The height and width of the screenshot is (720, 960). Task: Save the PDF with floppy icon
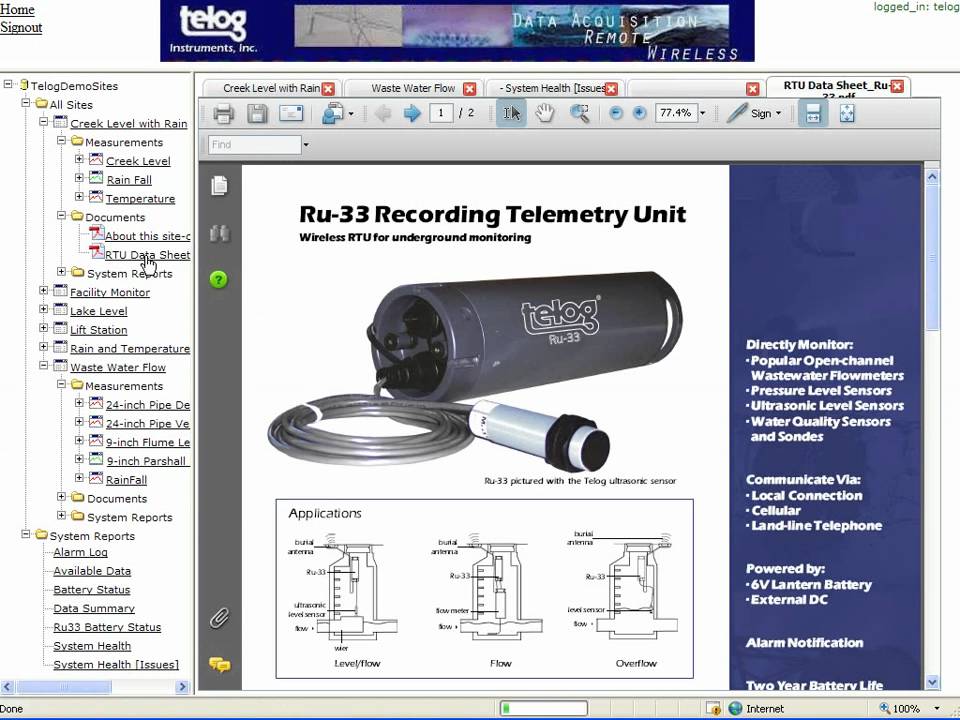[257, 113]
